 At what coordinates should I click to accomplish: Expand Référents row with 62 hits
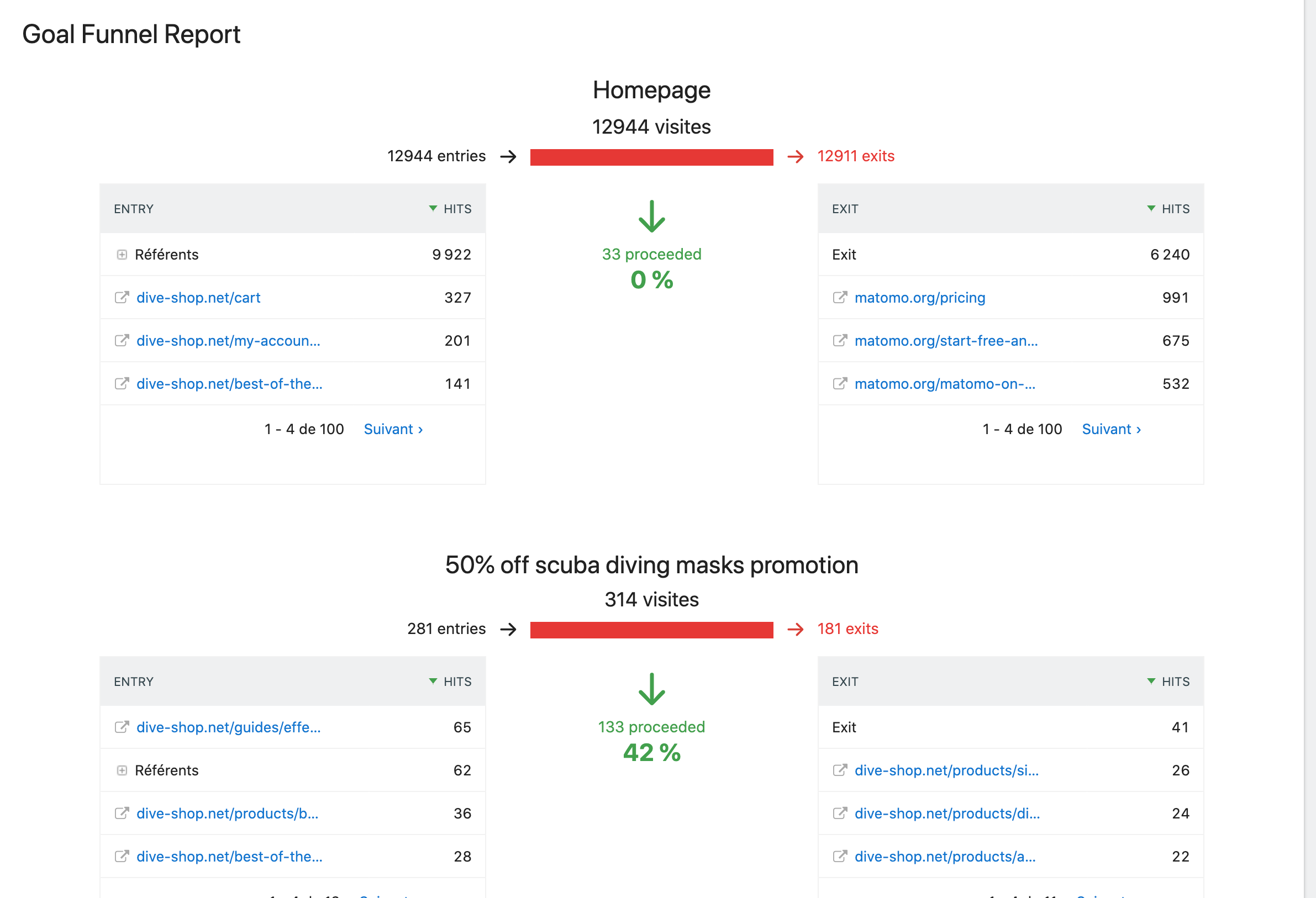tap(122, 770)
